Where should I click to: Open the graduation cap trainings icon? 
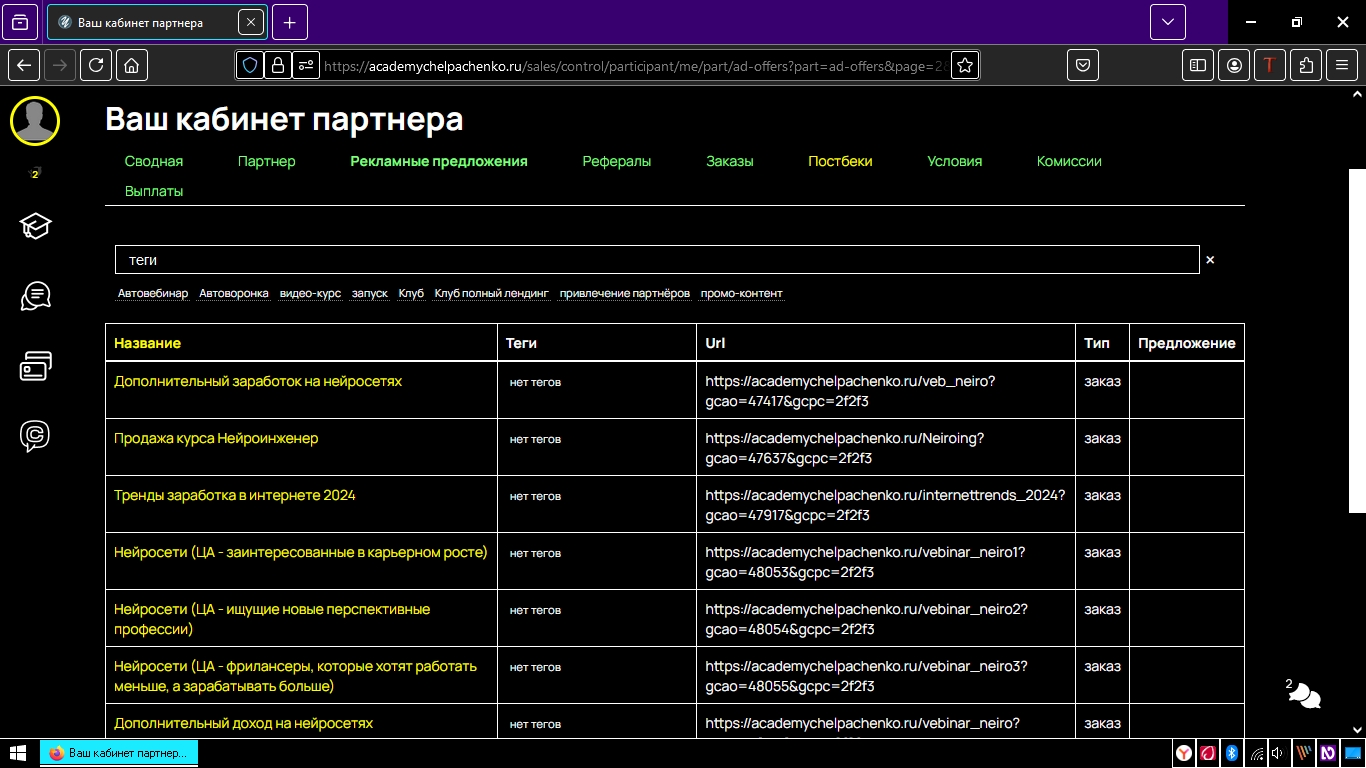(x=35, y=226)
